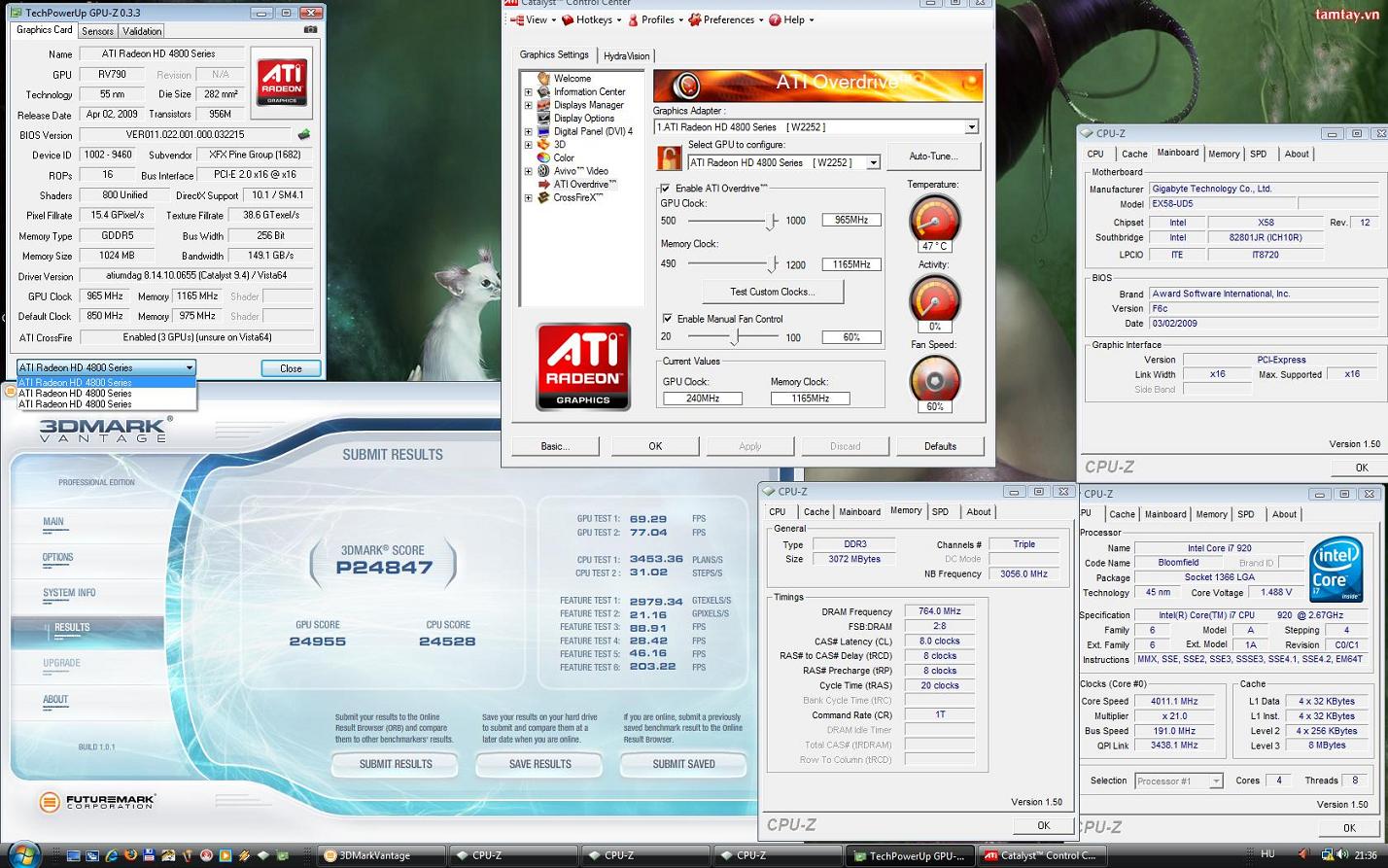Image resolution: width=1388 pixels, height=868 pixels.
Task: Toggle Enable Manual Fan Control checkbox
Action: click(x=667, y=318)
